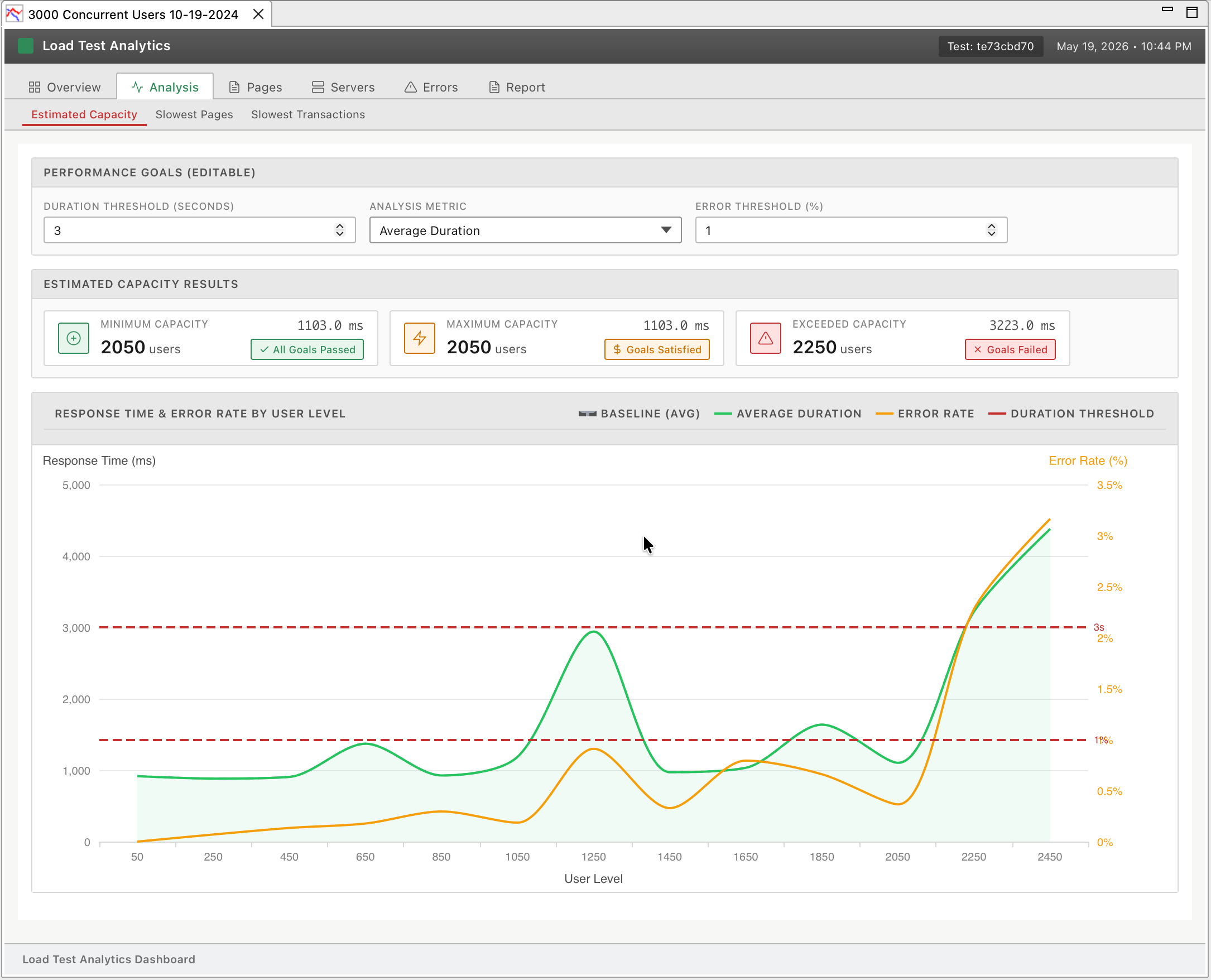
Task: Switch to the Report tab
Action: [517, 87]
